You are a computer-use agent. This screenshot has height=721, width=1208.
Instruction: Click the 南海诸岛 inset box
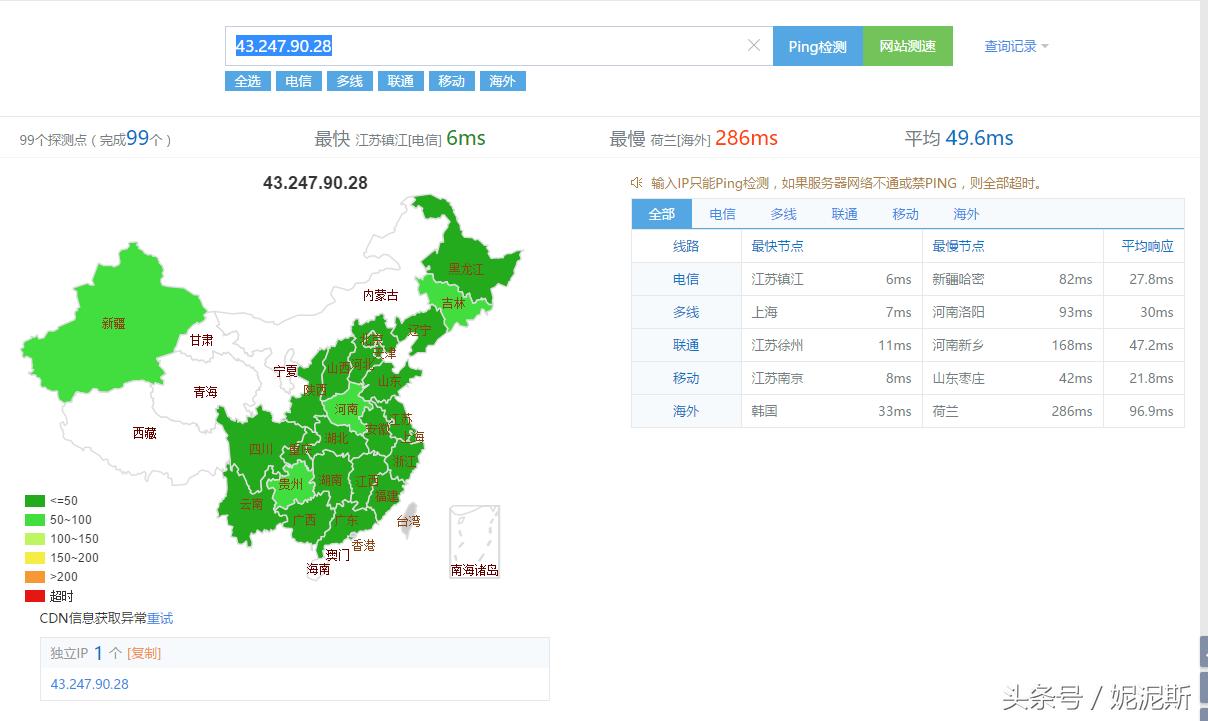coord(473,540)
